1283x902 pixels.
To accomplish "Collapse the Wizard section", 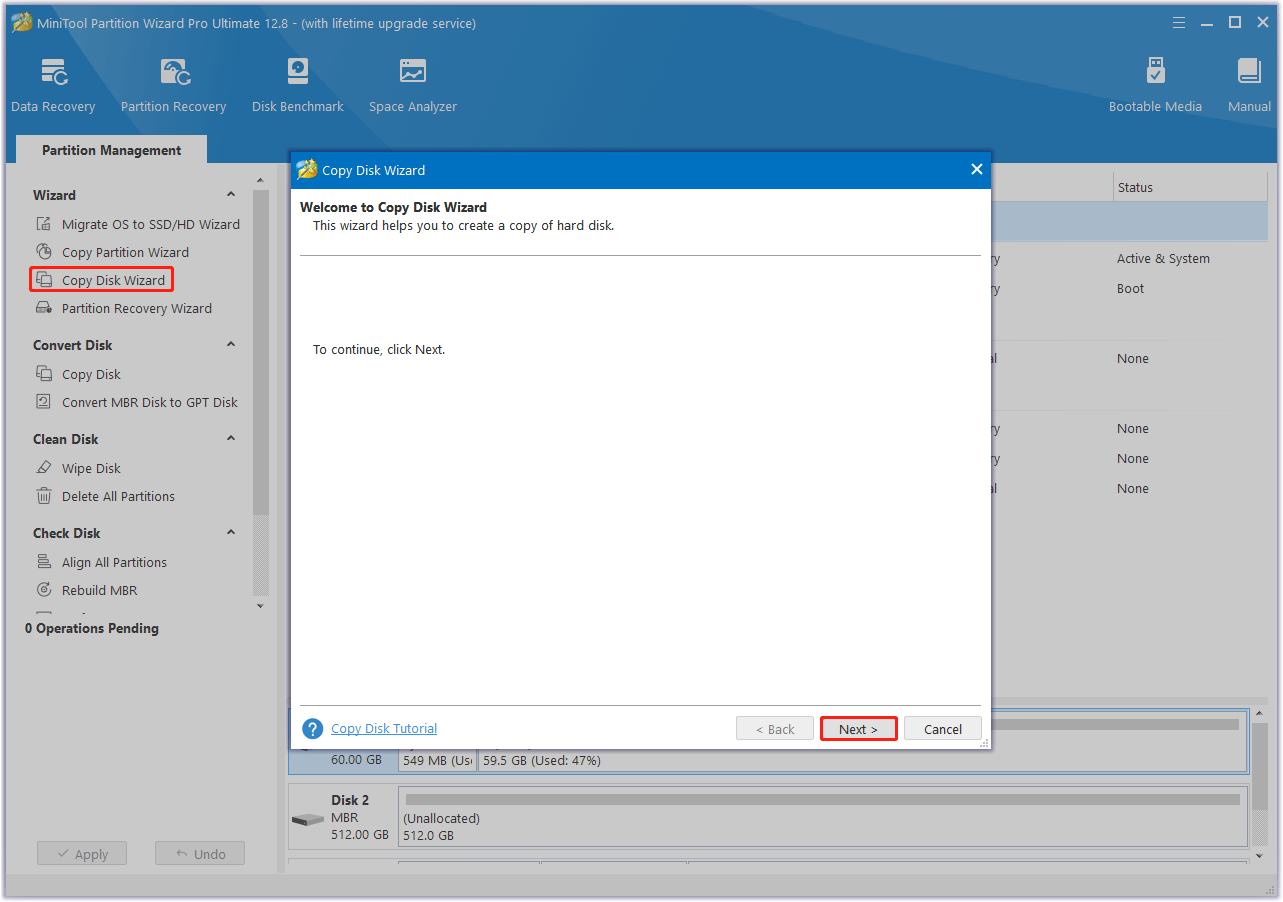I will [x=231, y=195].
